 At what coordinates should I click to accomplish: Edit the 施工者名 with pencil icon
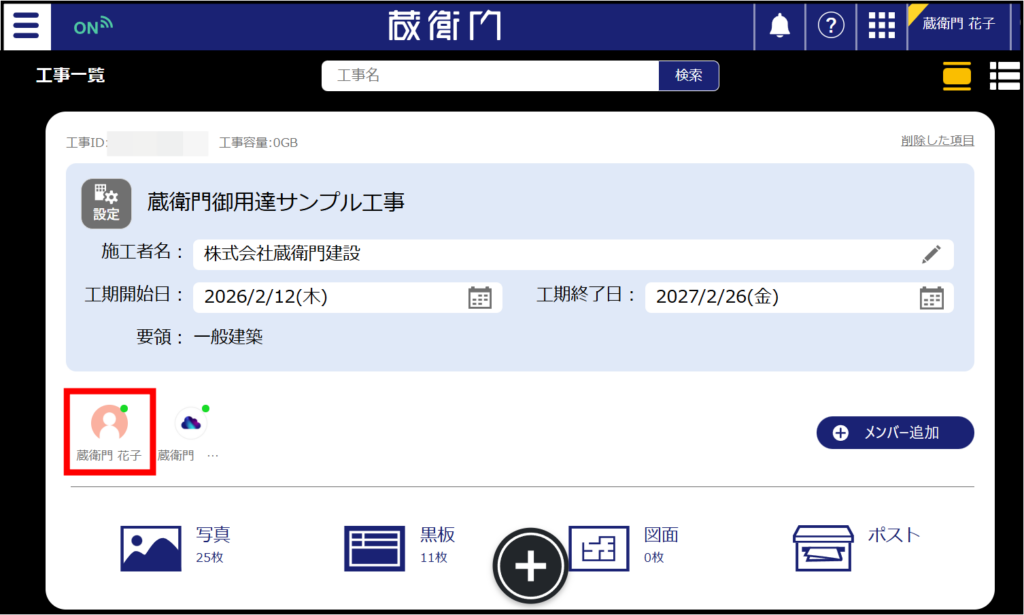(931, 254)
